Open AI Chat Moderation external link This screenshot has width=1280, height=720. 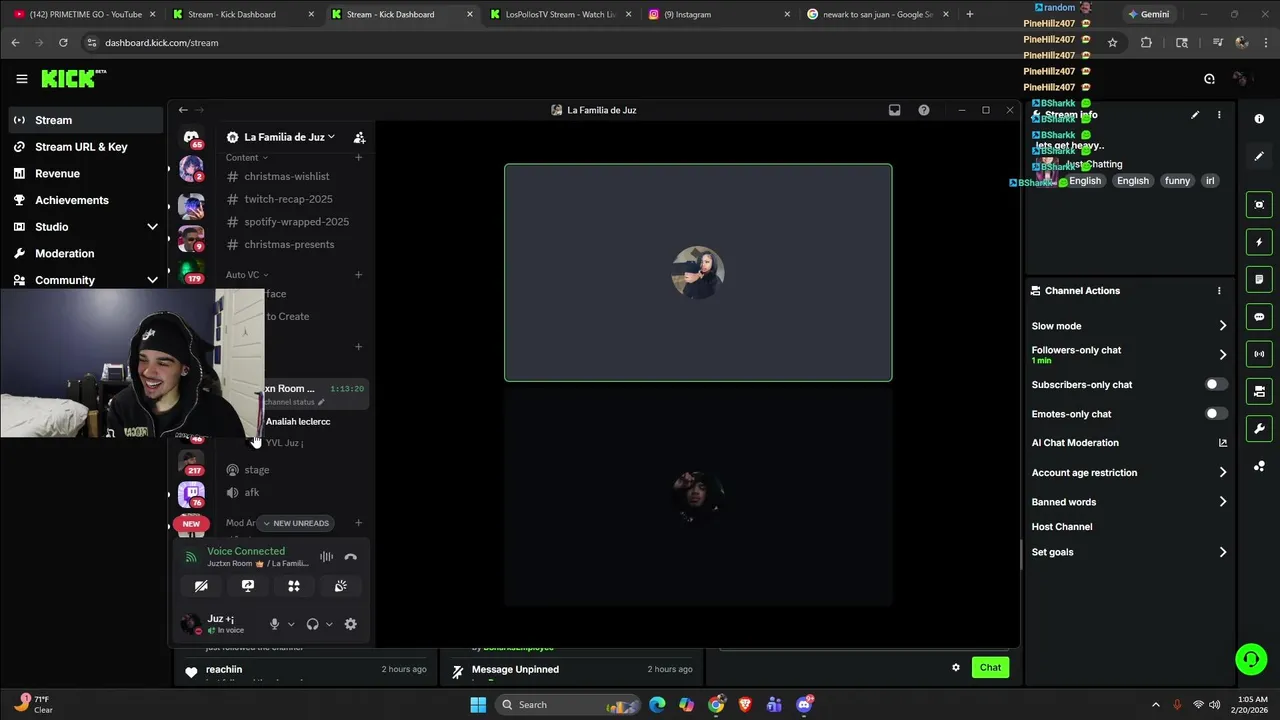point(1222,443)
